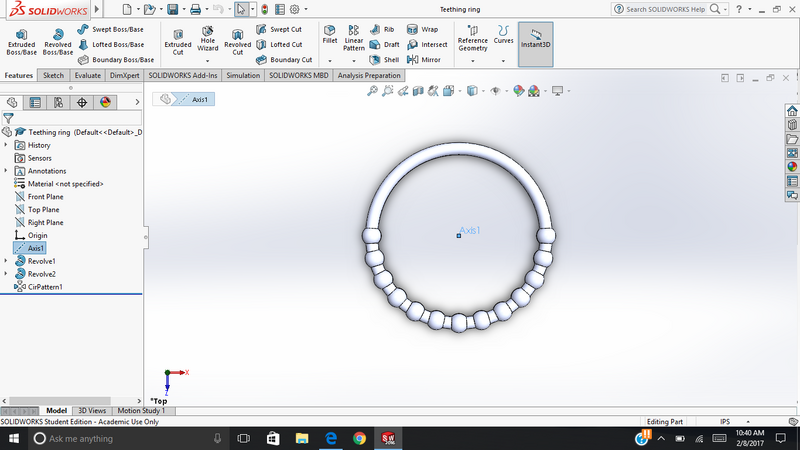
Task: Expand the History folder in tree
Action: click(x=7, y=145)
